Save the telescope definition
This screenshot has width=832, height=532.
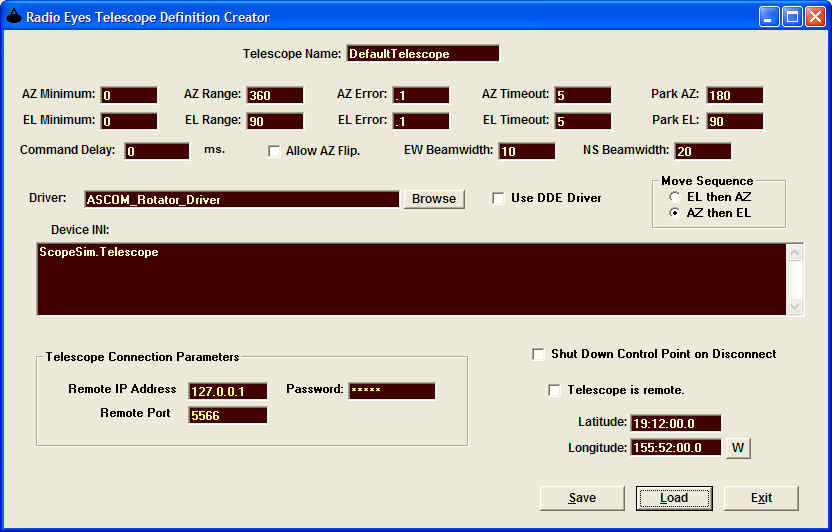tap(582, 498)
